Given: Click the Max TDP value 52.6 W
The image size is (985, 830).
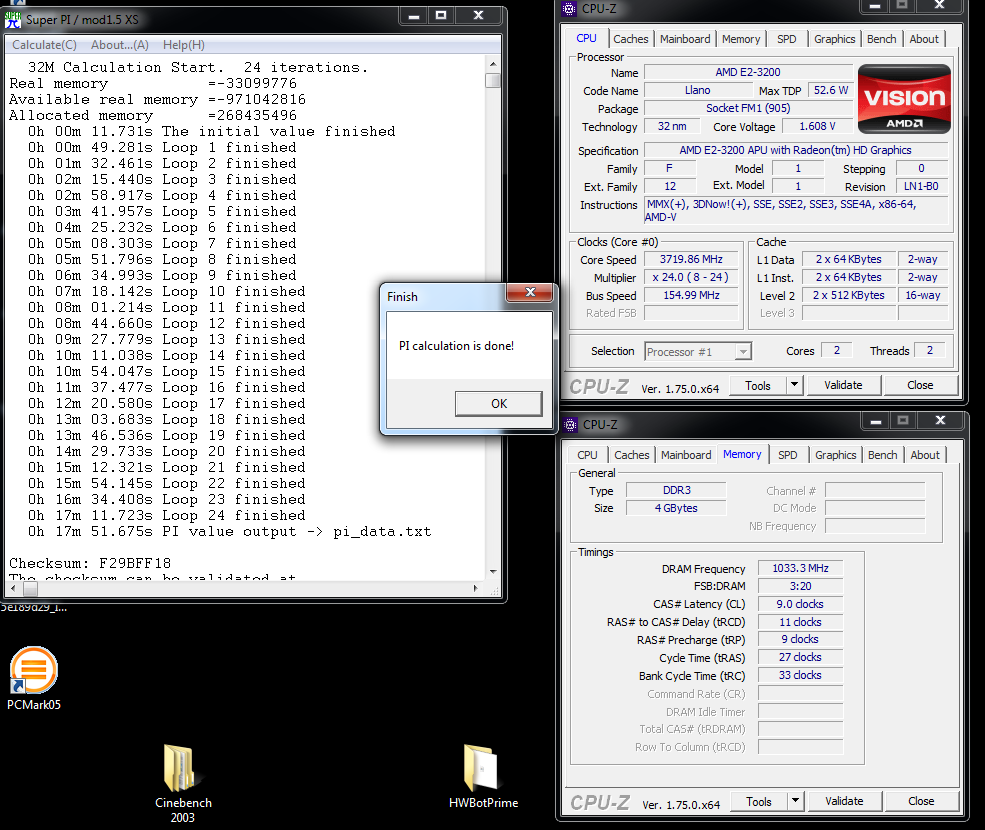Looking at the screenshot, I should click(830, 90).
